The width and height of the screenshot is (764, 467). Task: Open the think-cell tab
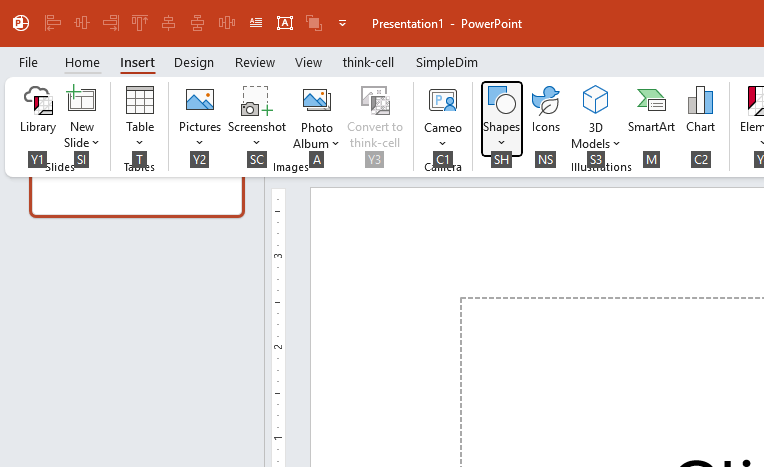(368, 62)
